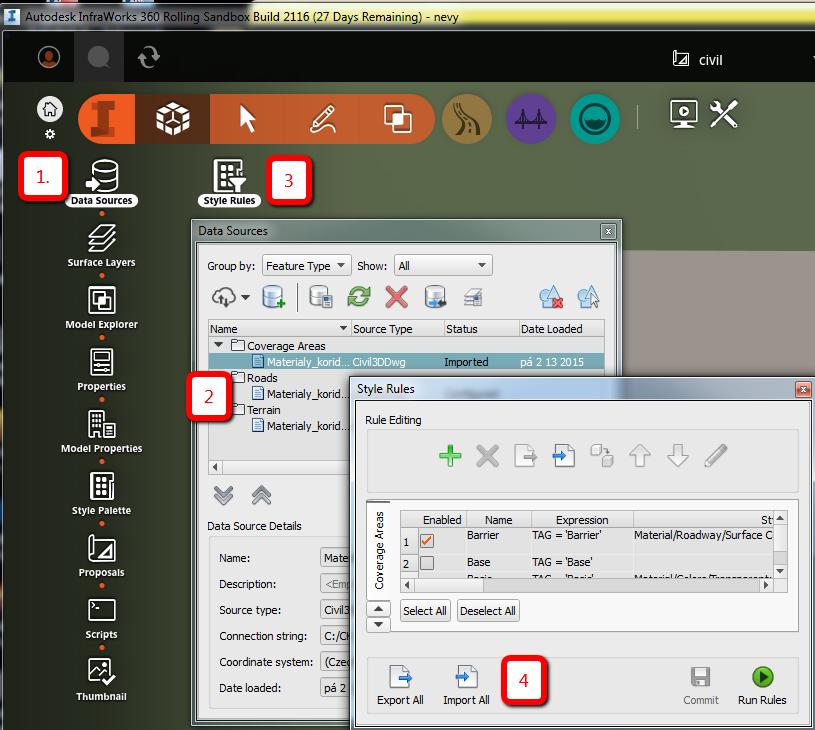The width and height of the screenshot is (815, 730).
Task: Enable the Base rule checkbox
Action: tap(427, 563)
